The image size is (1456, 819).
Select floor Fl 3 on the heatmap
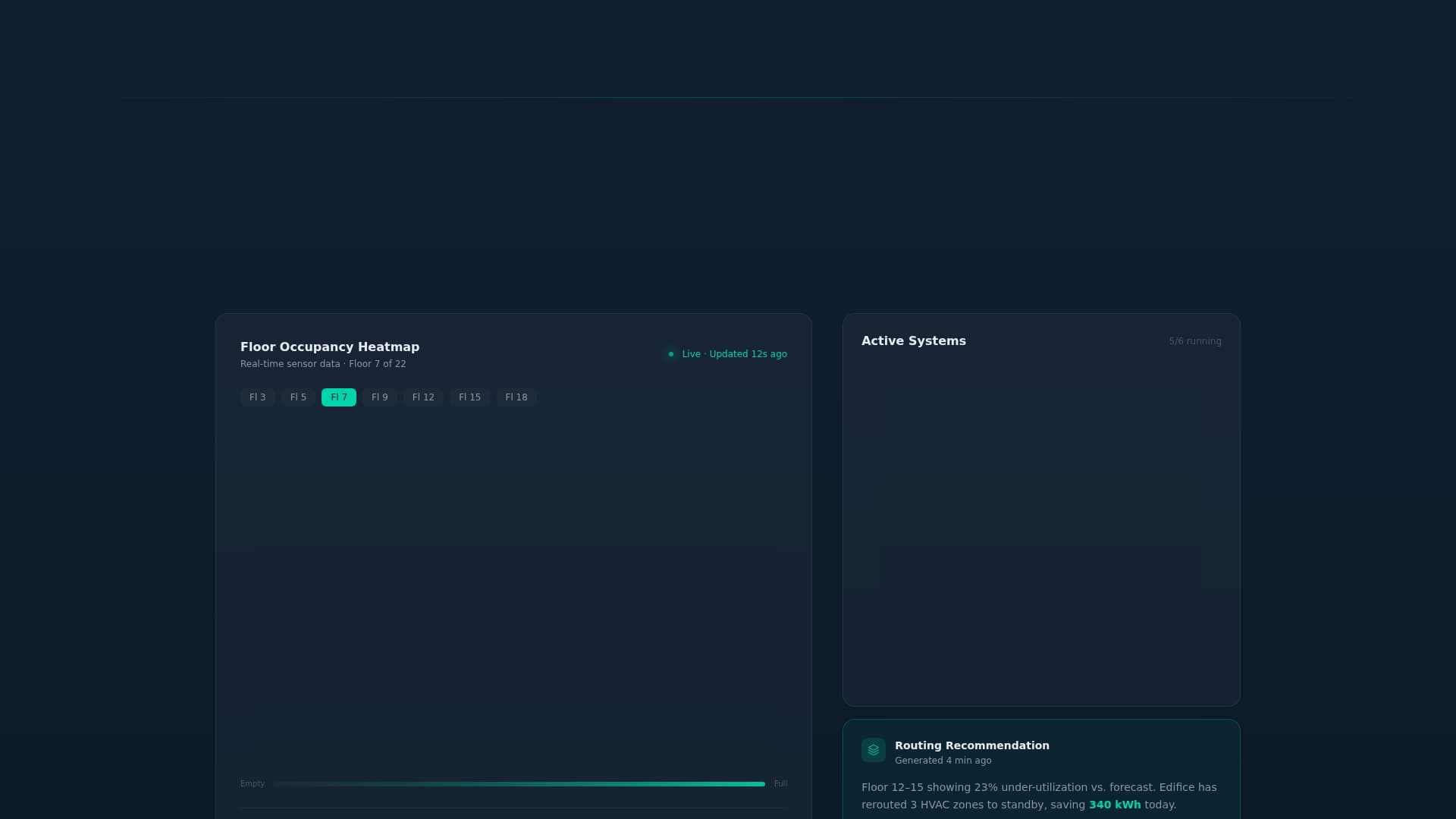257,397
